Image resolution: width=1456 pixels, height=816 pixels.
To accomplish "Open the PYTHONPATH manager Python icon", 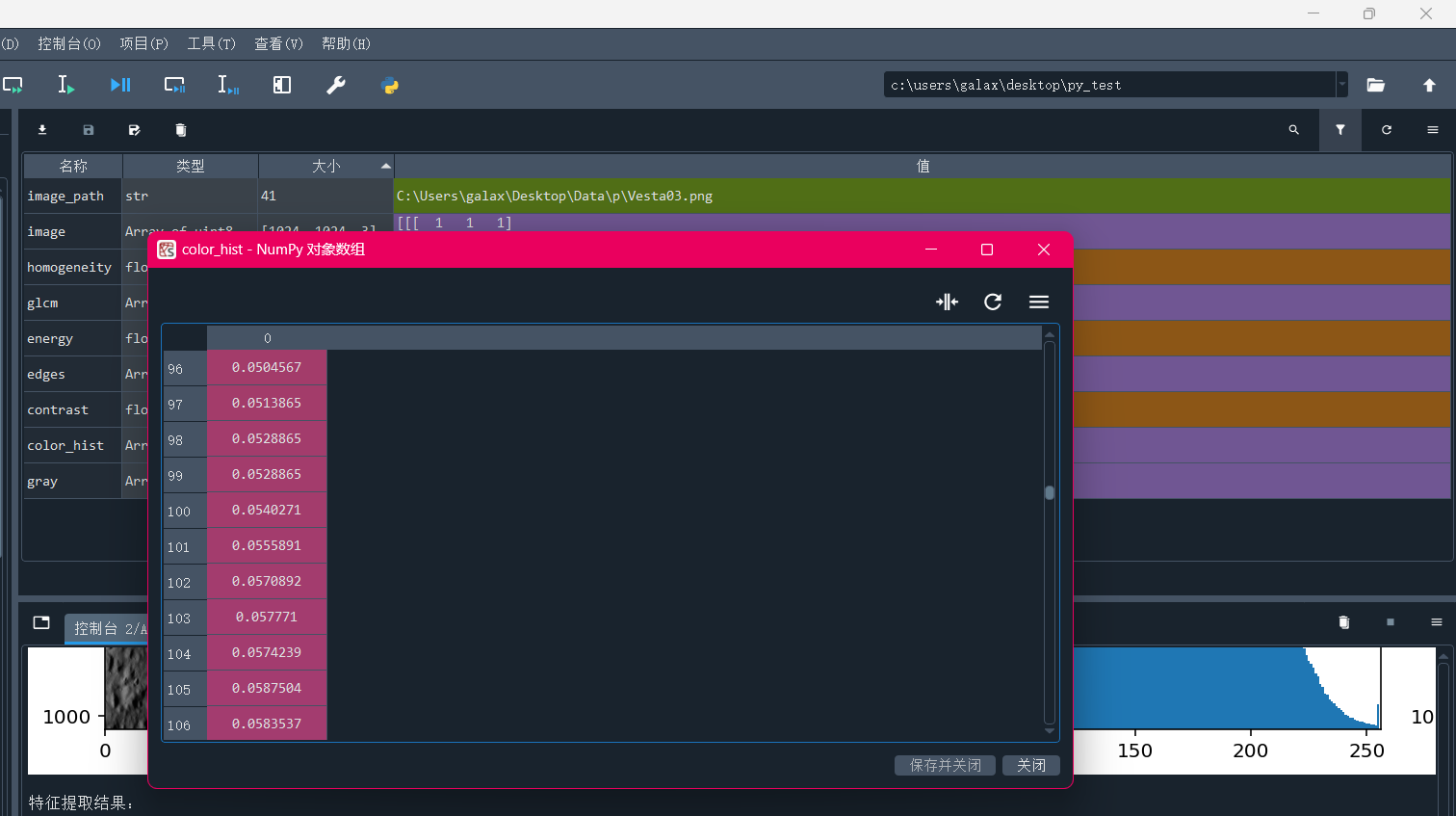I will click(x=390, y=85).
